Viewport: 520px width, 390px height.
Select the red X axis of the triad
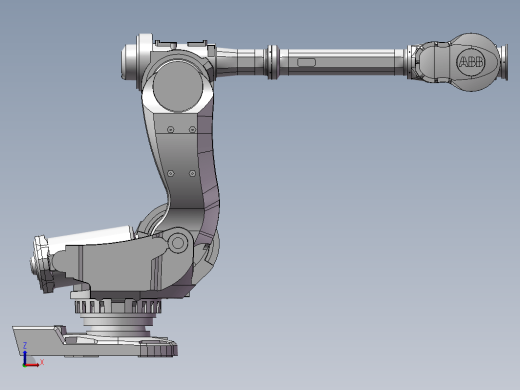point(33,365)
